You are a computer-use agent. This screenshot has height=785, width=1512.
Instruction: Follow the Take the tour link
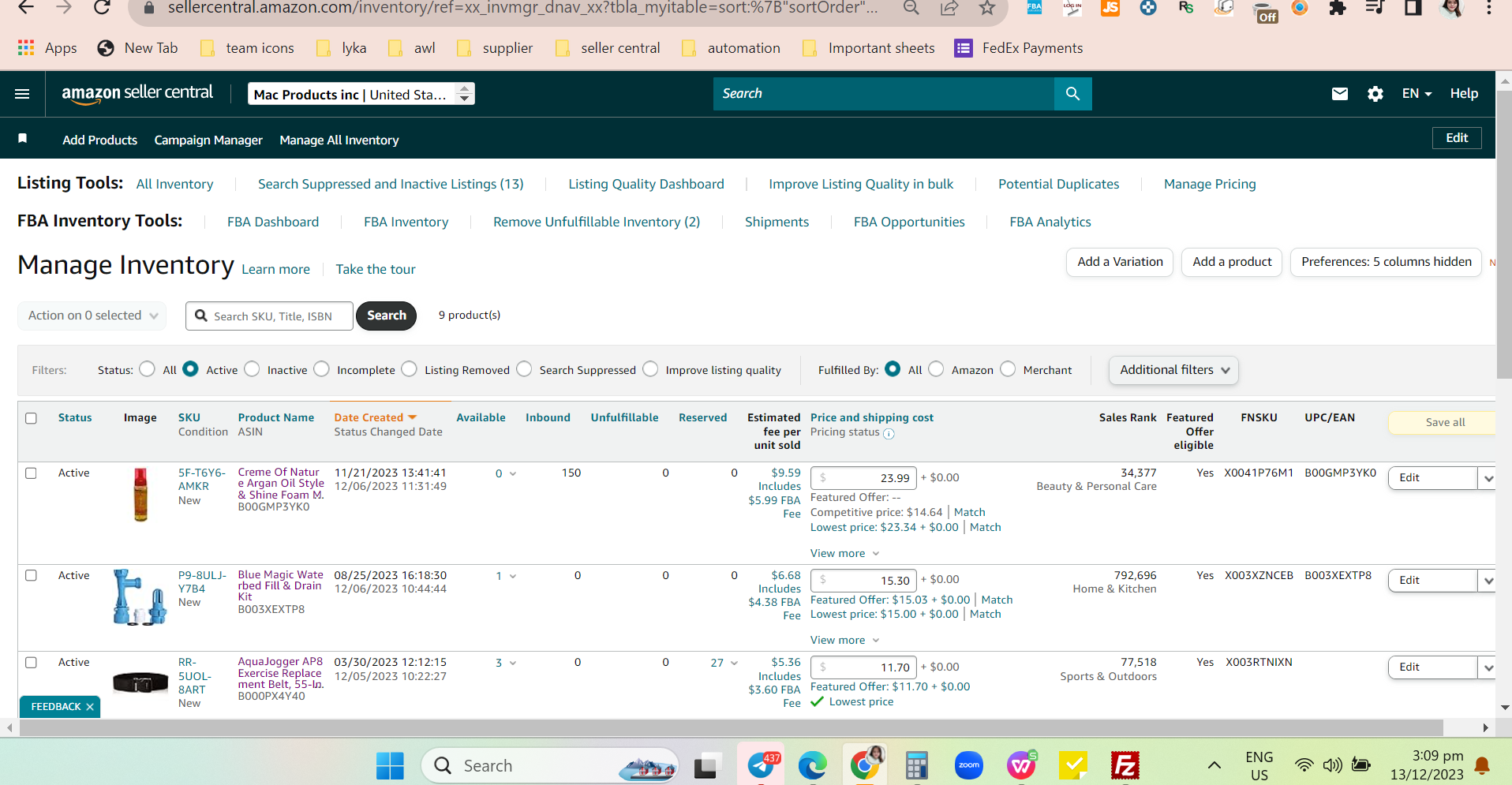point(376,270)
